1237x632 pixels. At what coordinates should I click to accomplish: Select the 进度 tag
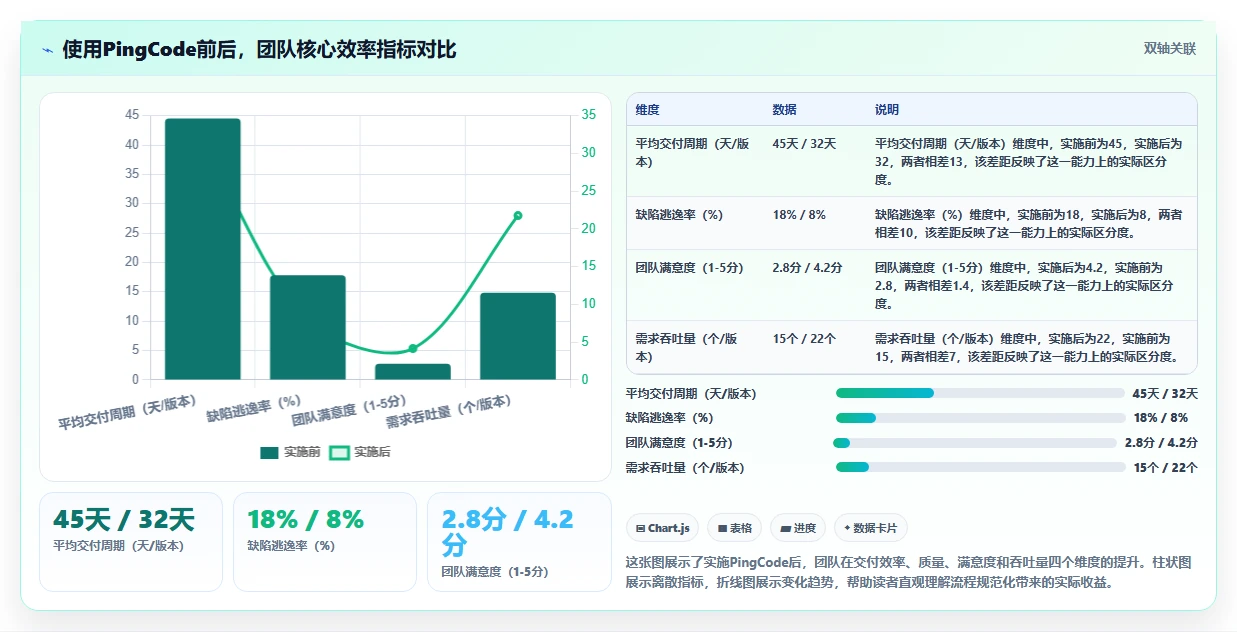797,528
